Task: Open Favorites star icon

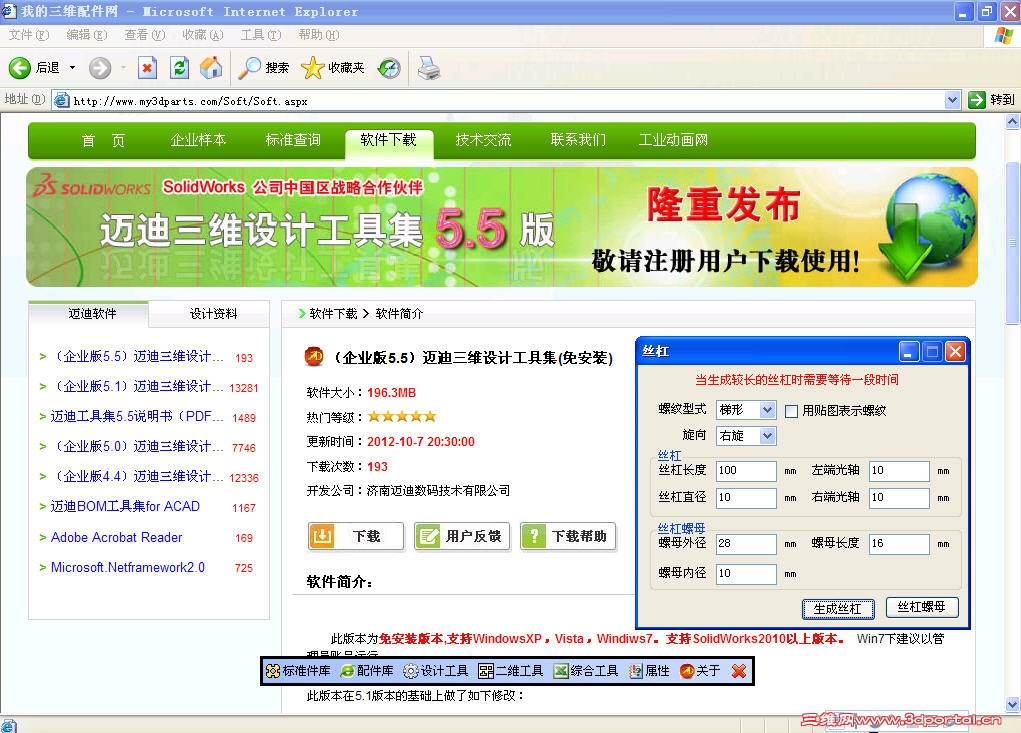Action: [313, 68]
